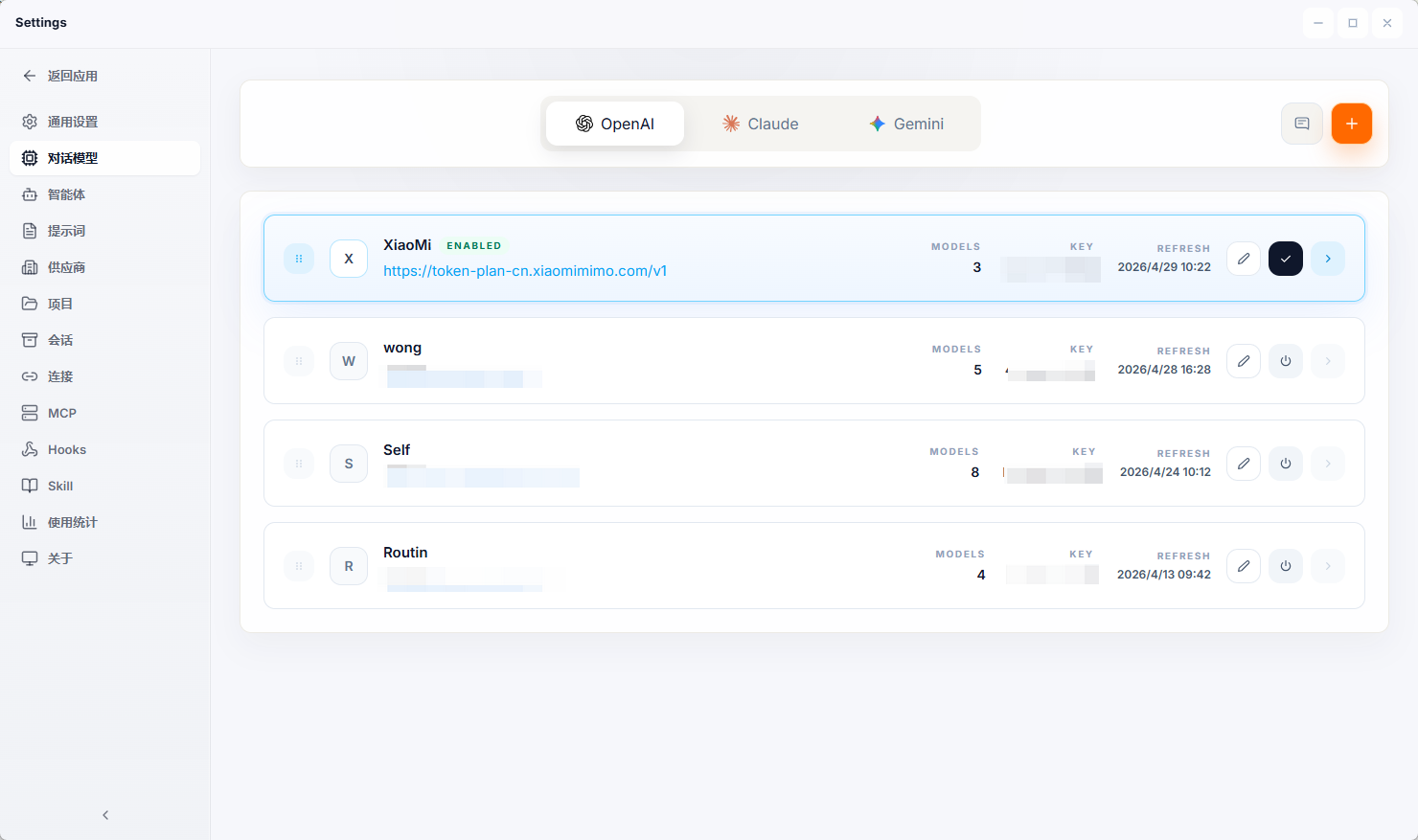Open the Skill page

pyautogui.click(x=104, y=486)
